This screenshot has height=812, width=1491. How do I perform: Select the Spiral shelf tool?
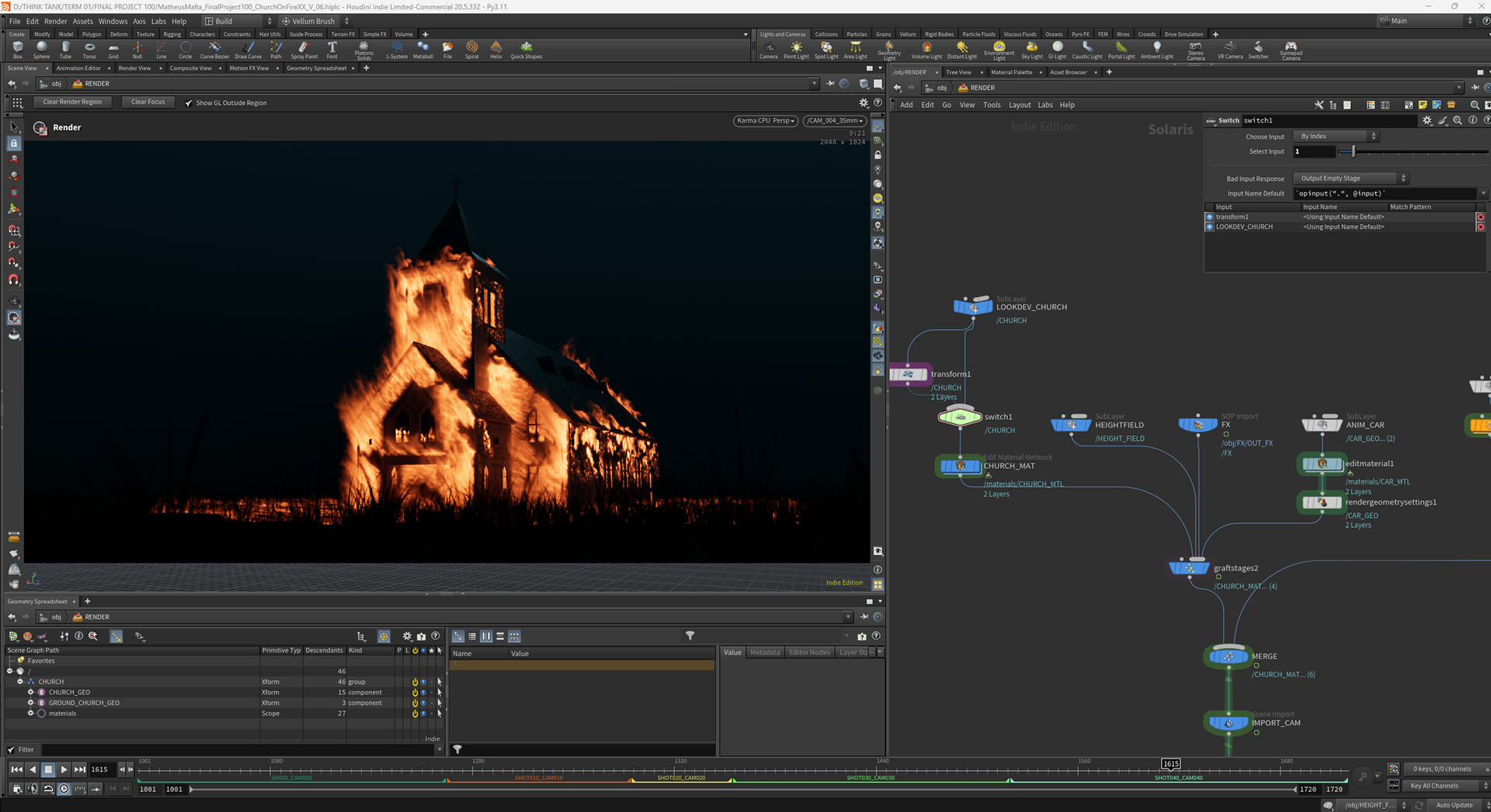[471, 50]
